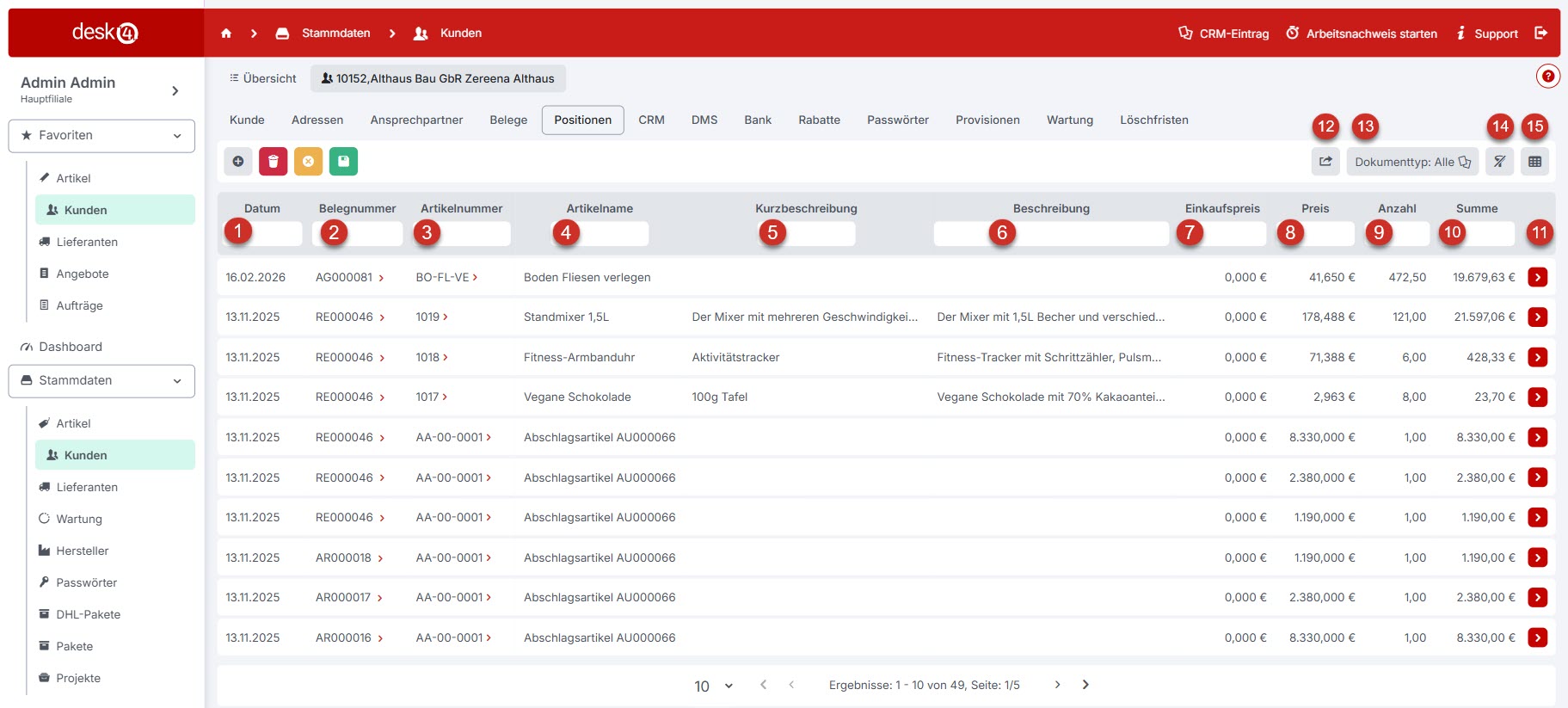Click the green save icon button
The image size is (1568, 708).
coord(343,162)
